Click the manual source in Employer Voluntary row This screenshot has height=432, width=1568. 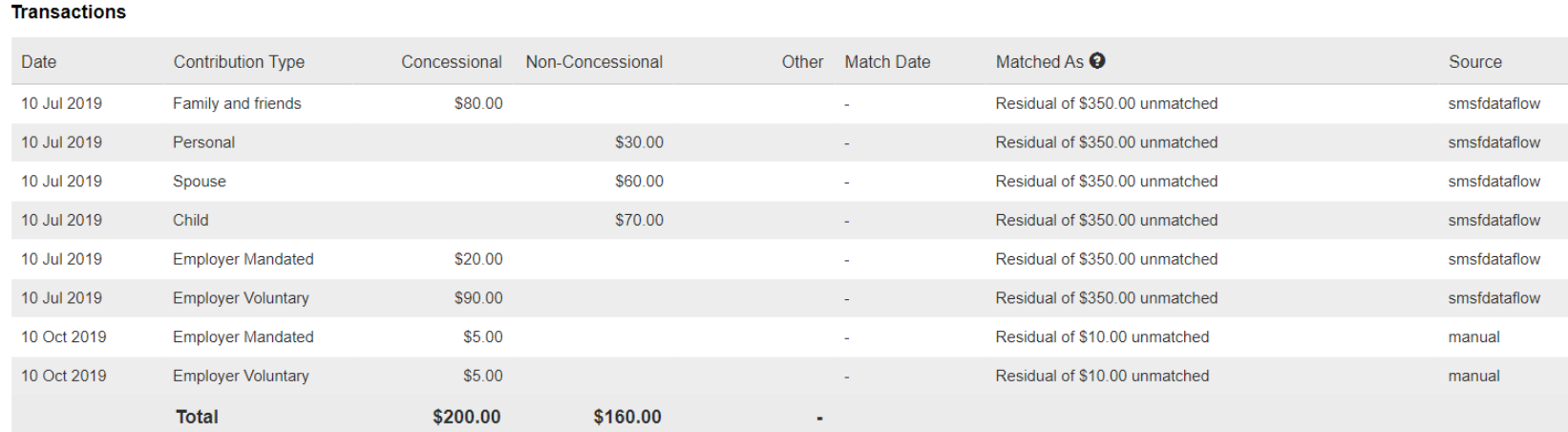[1473, 376]
